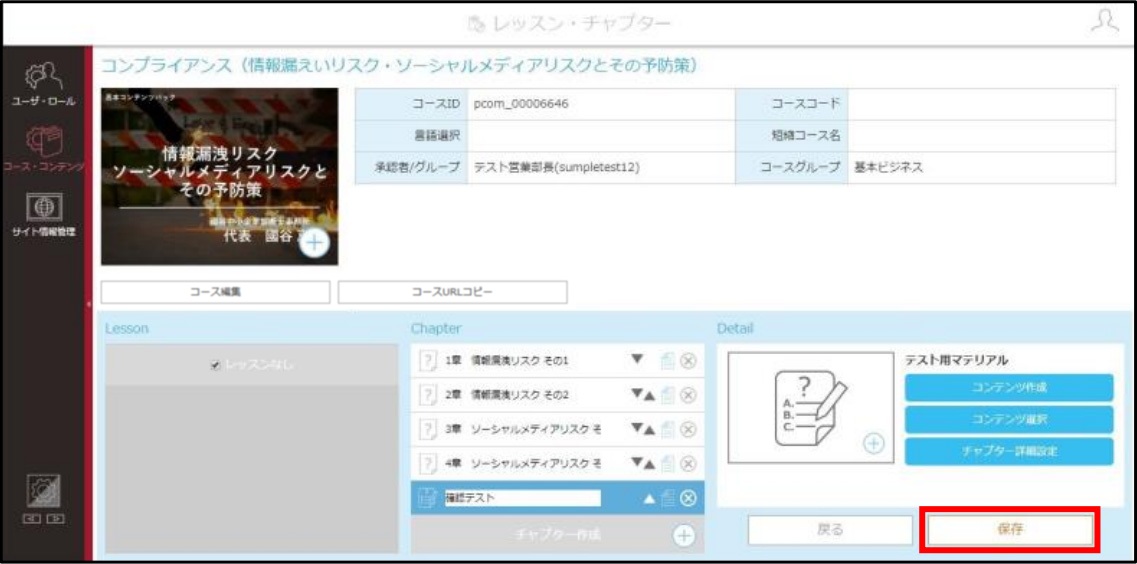Click the 戻る button

[830, 530]
